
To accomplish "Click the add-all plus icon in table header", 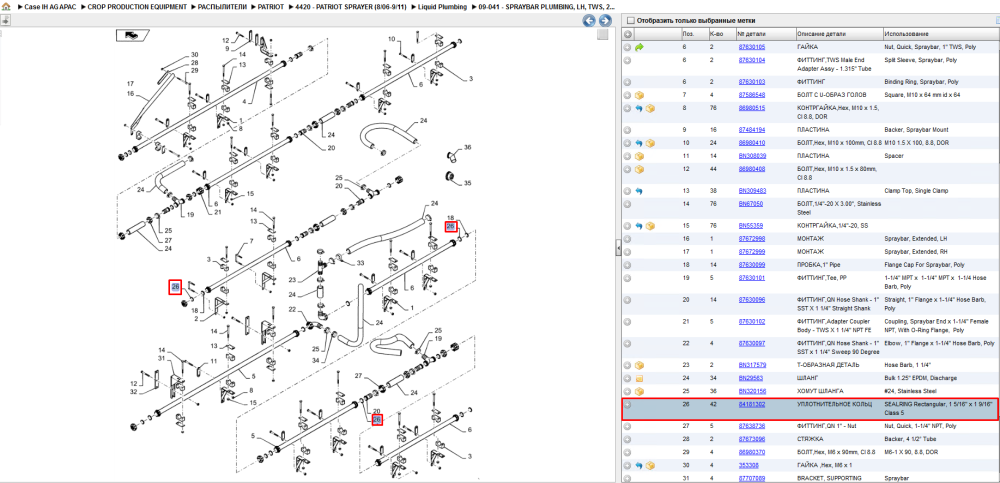I will (628, 34).
